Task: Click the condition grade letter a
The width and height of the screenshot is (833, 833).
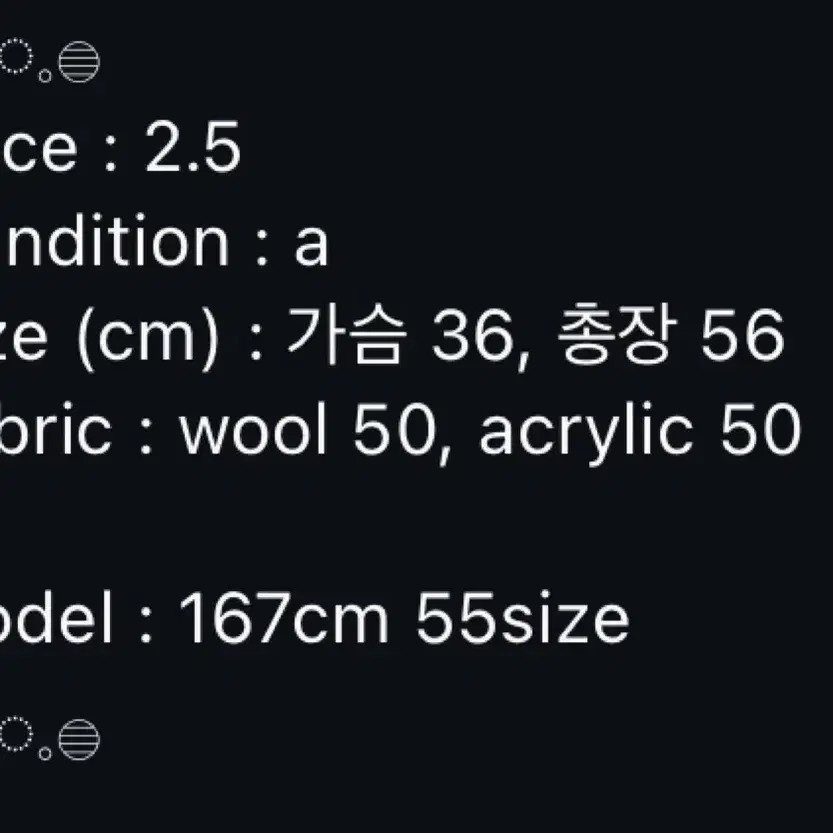Action: click(x=312, y=245)
